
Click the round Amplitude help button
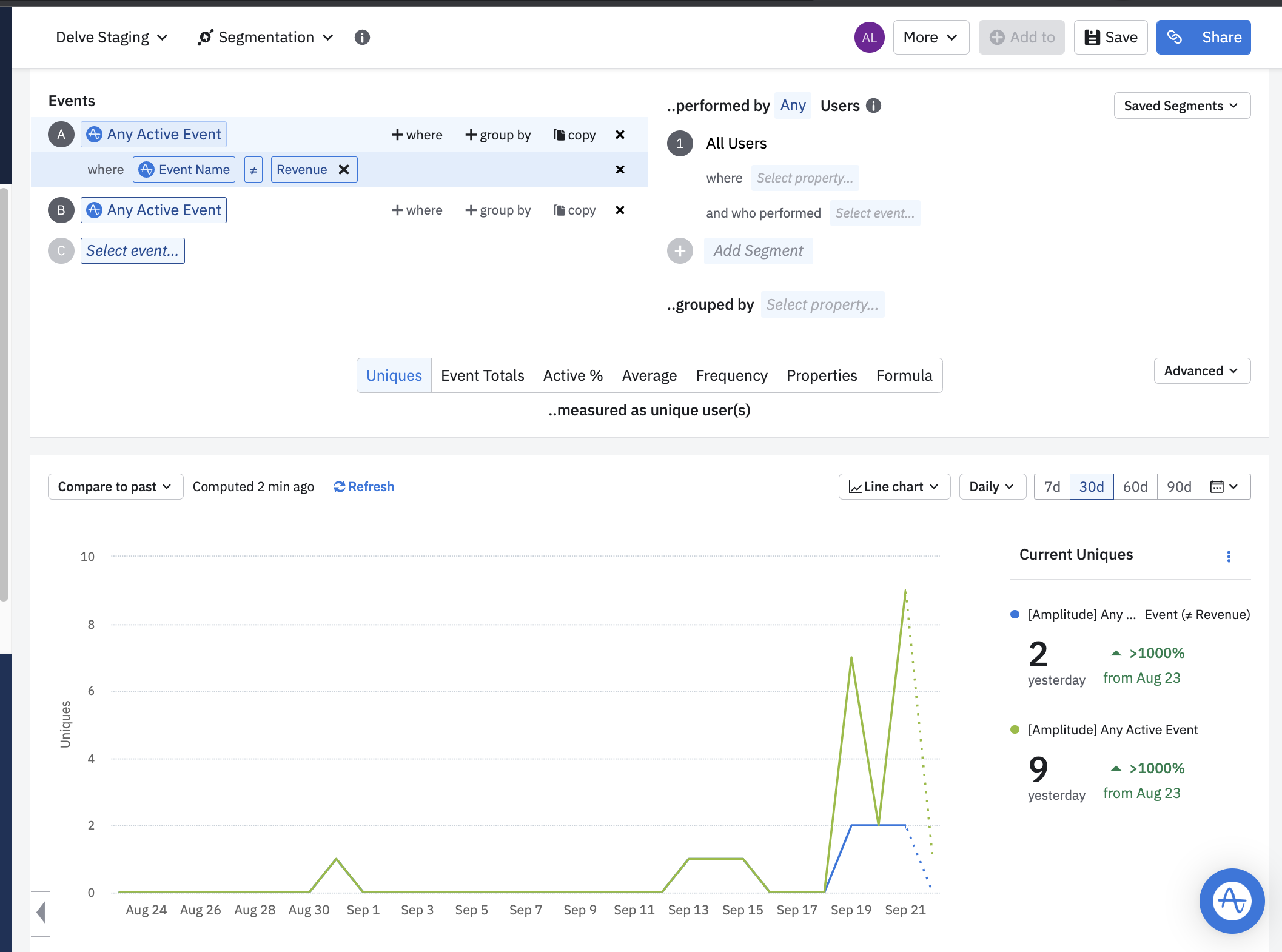tap(1232, 901)
